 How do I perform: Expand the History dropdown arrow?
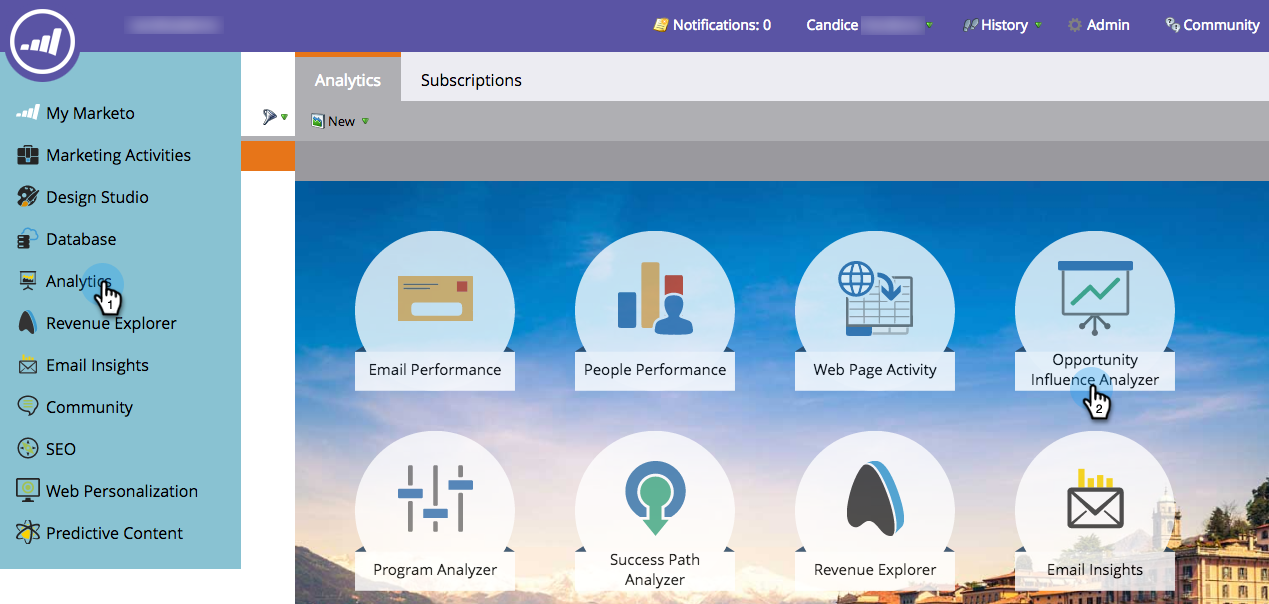click(1038, 25)
